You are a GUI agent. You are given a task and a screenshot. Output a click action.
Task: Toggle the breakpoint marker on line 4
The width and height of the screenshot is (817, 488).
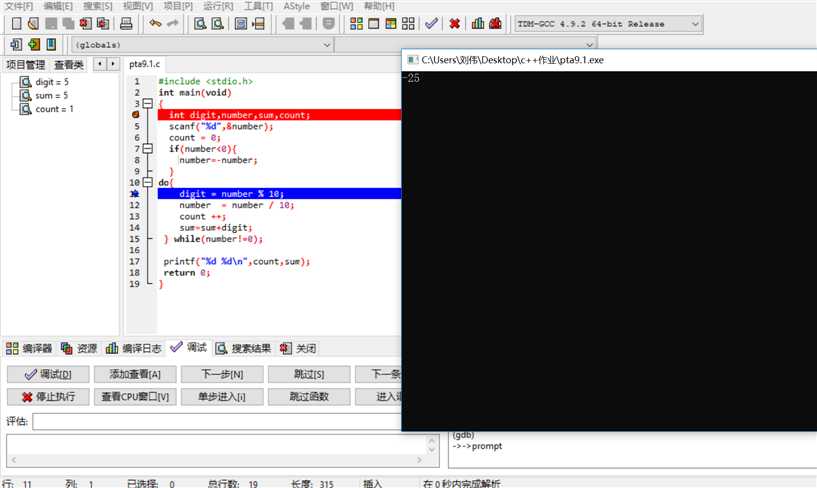click(x=135, y=115)
